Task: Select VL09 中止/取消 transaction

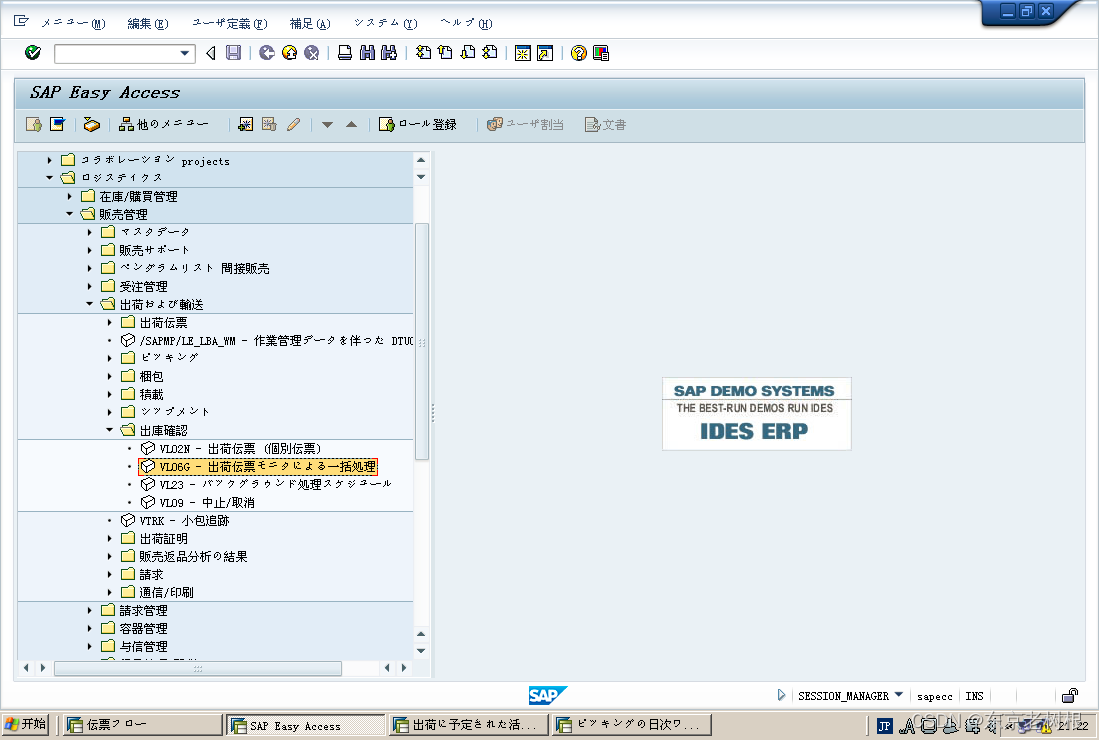Action: (198, 502)
